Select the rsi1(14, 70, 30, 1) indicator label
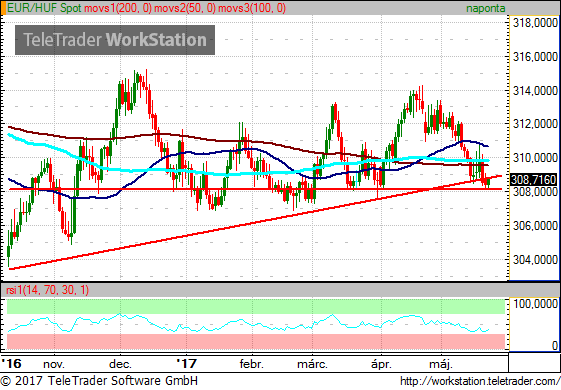 click(x=48, y=290)
